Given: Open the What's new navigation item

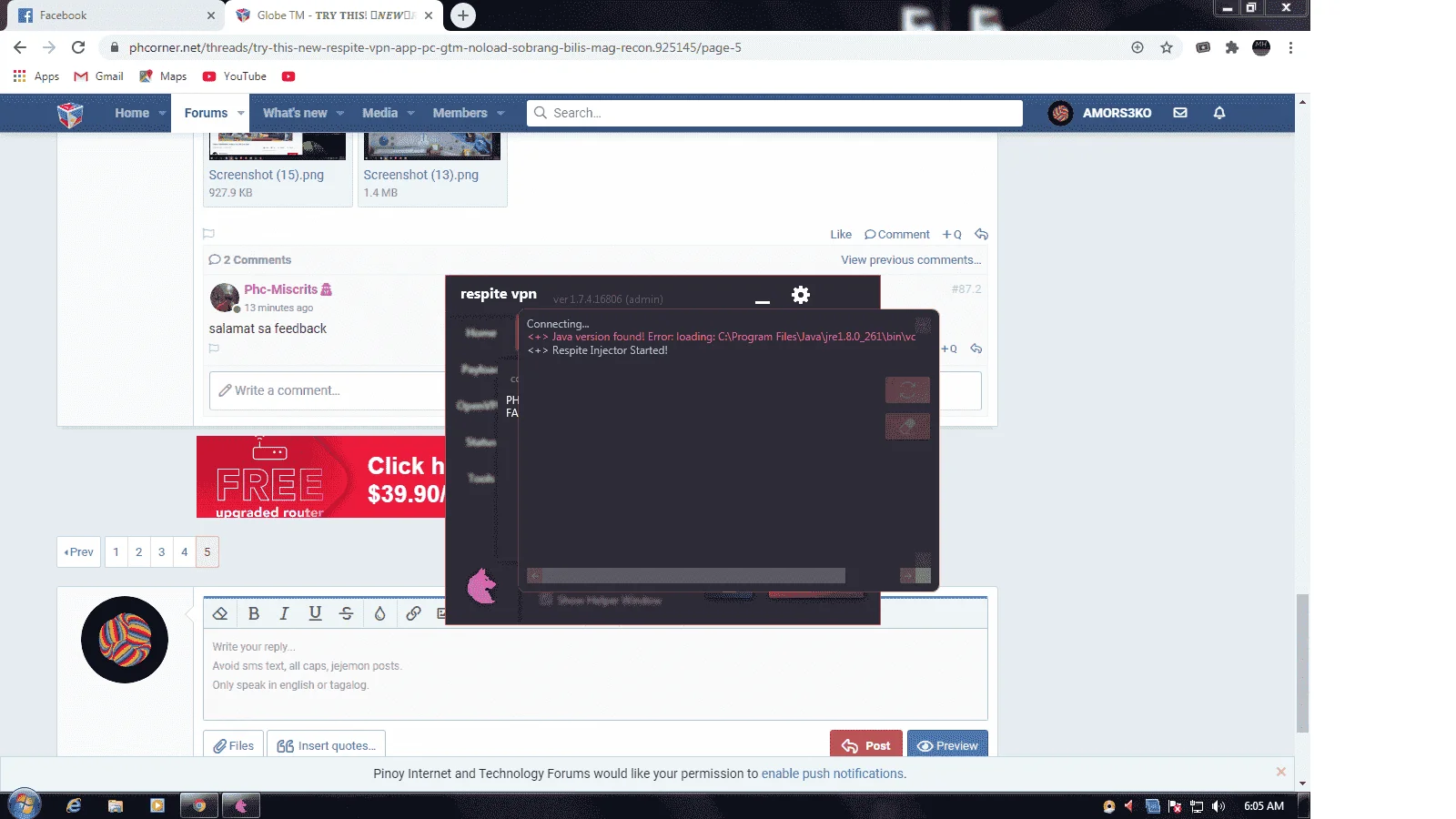Looking at the screenshot, I should point(295,113).
